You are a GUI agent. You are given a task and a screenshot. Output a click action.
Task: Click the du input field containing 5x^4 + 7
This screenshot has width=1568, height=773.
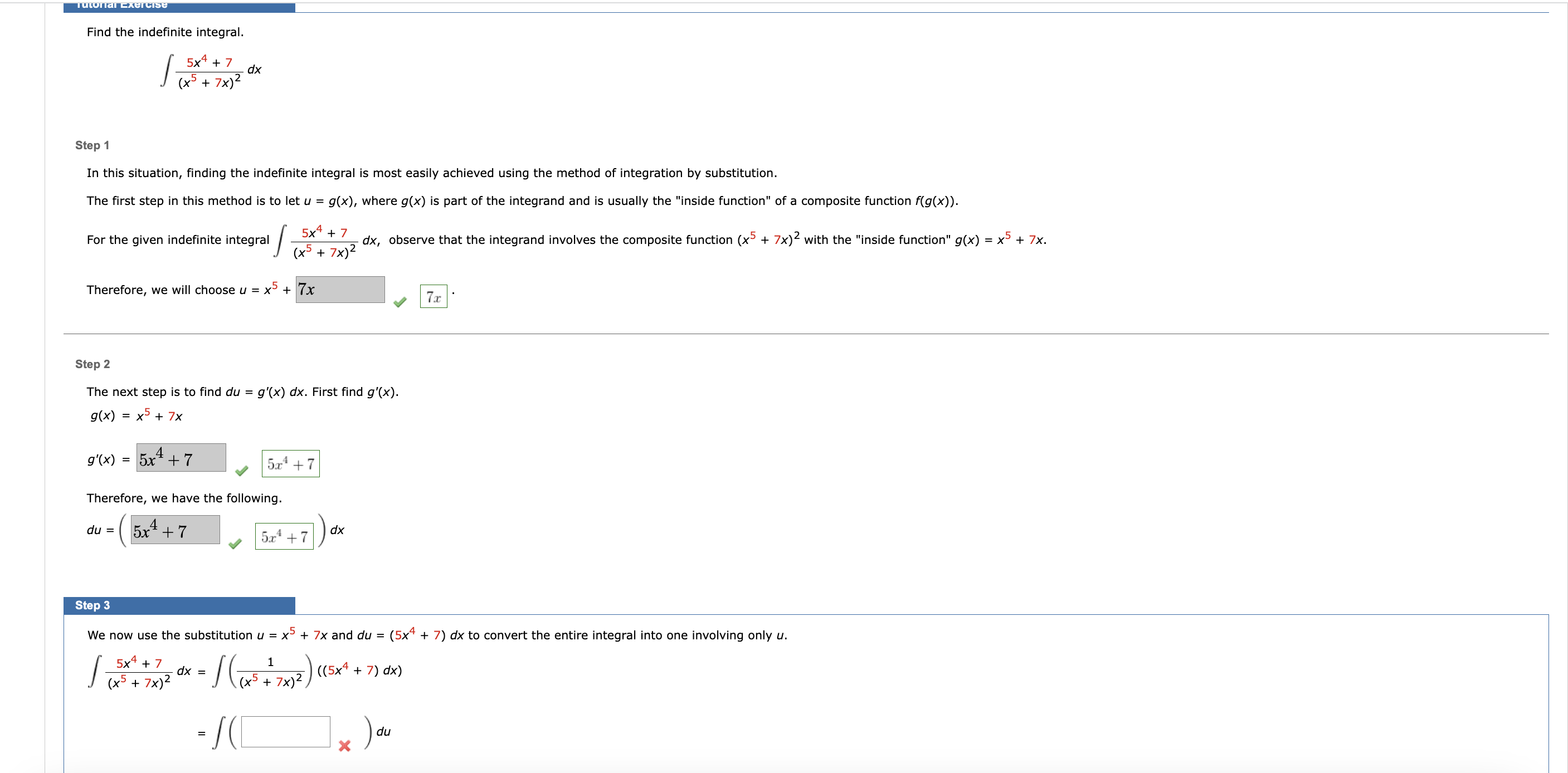point(175,530)
